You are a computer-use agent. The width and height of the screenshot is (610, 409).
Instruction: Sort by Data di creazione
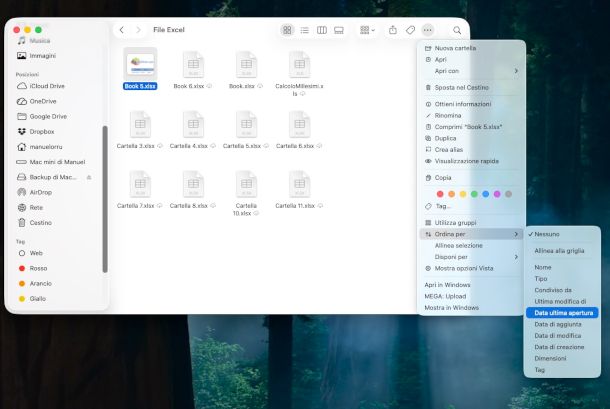click(562, 347)
